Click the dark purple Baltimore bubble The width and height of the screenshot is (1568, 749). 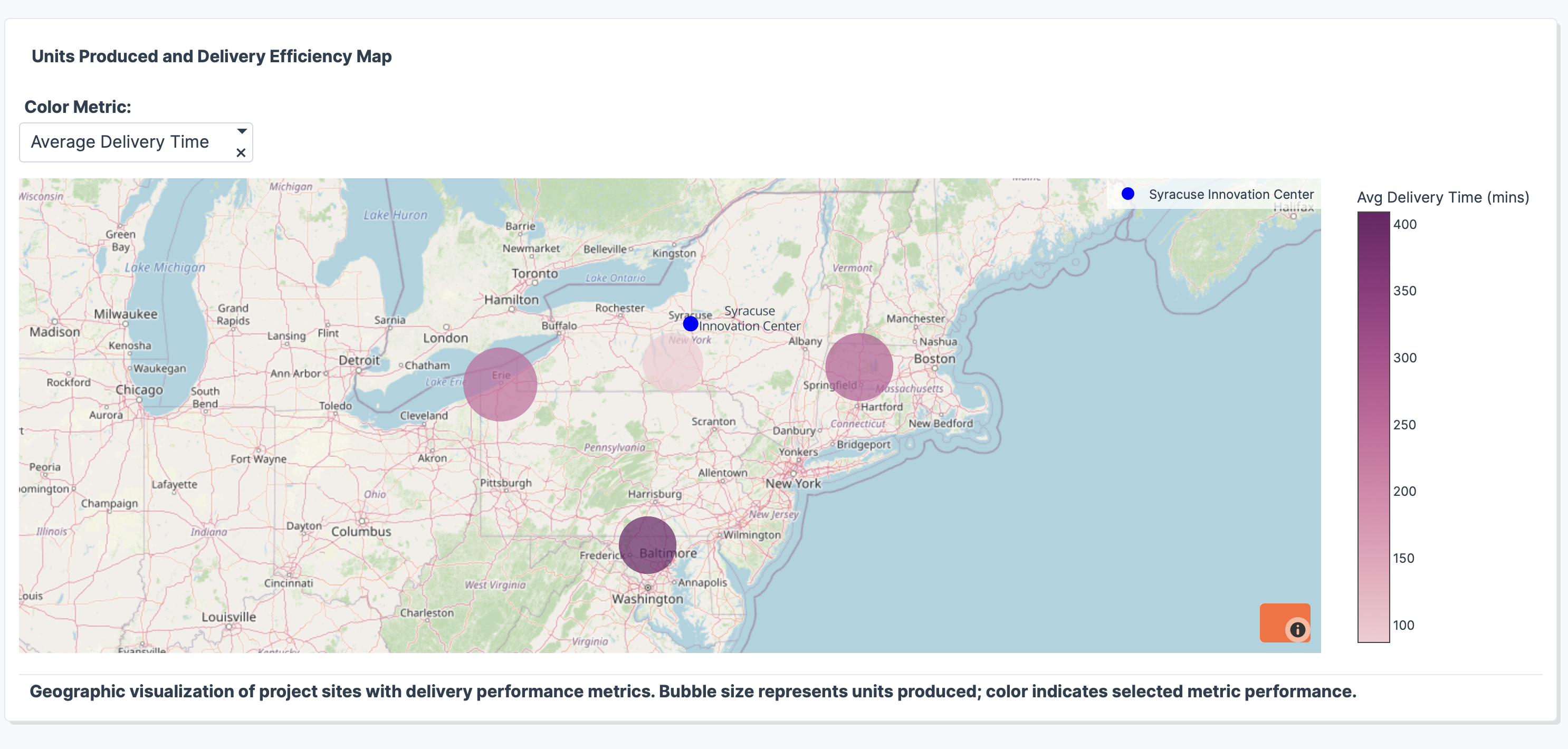[647, 544]
